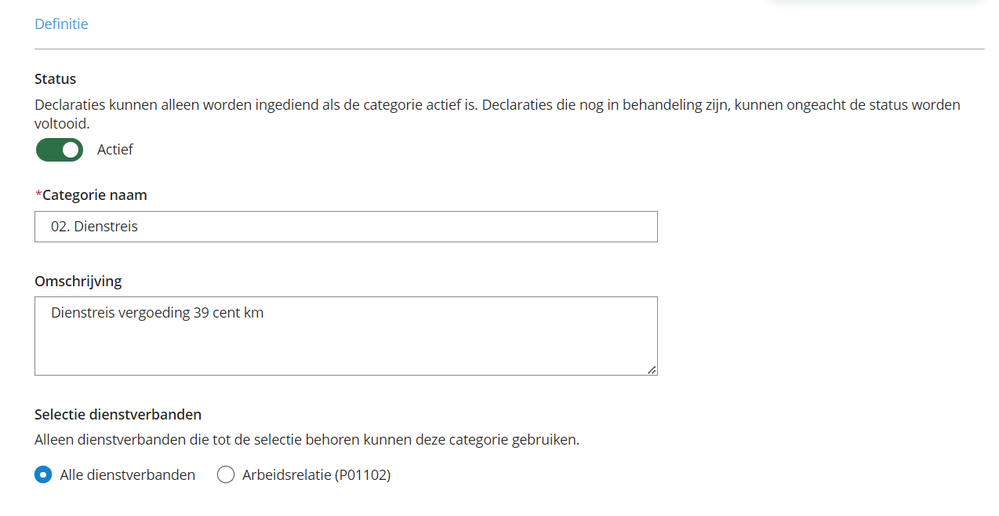Click the 'Dienstreis vergoeding 39 cent km' text
The width and height of the screenshot is (999, 516).
click(157, 313)
